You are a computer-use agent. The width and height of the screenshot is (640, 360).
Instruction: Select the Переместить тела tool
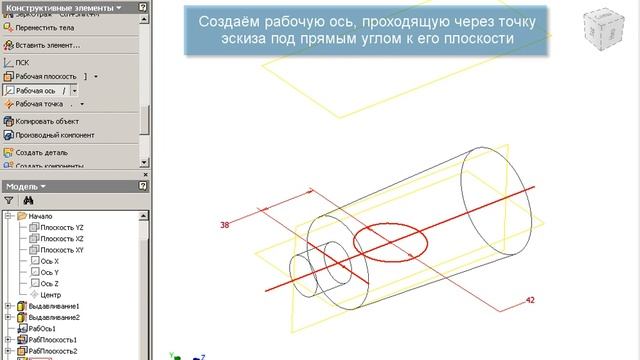39,28
